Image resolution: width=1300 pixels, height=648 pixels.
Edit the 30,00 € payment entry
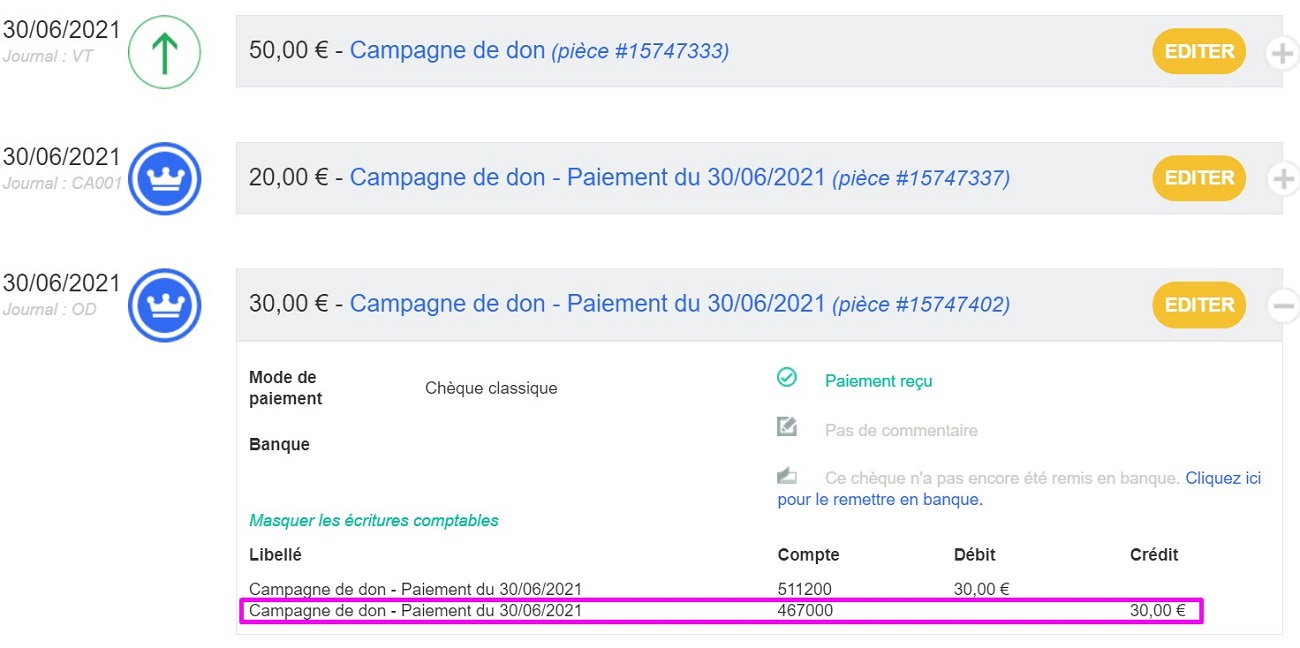1199,305
